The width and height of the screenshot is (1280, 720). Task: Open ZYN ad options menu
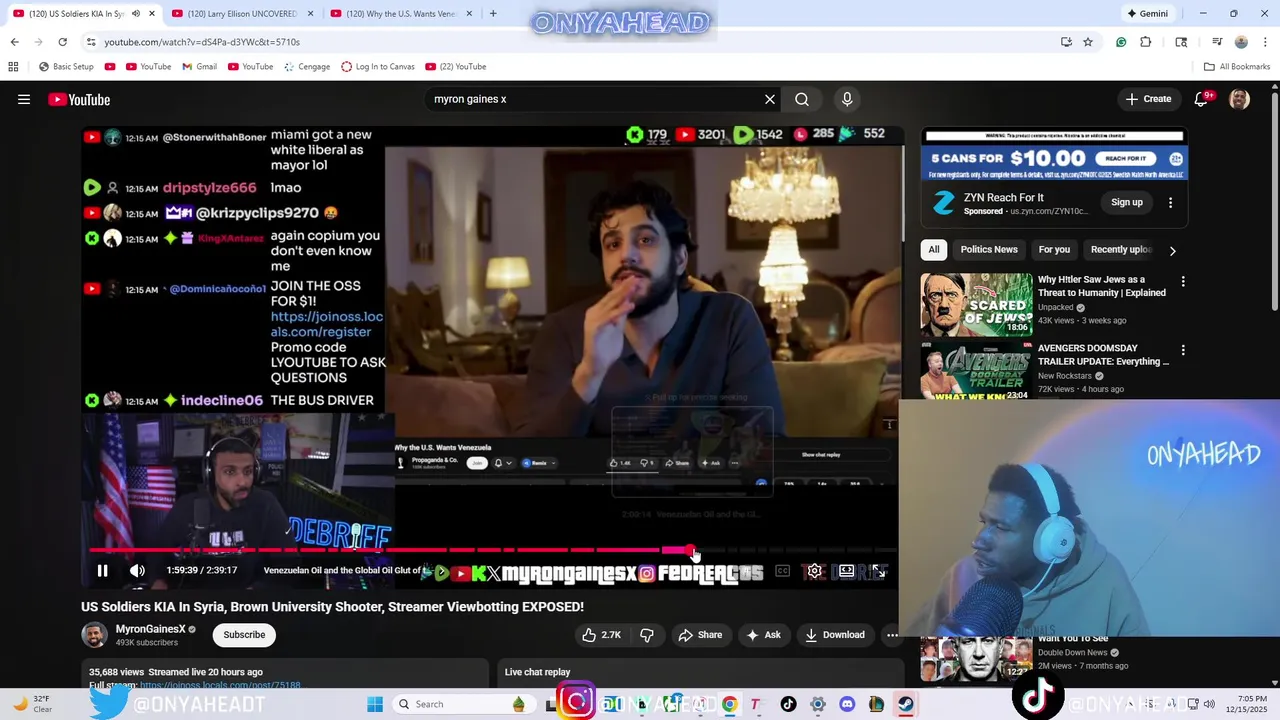pos(1170,202)
